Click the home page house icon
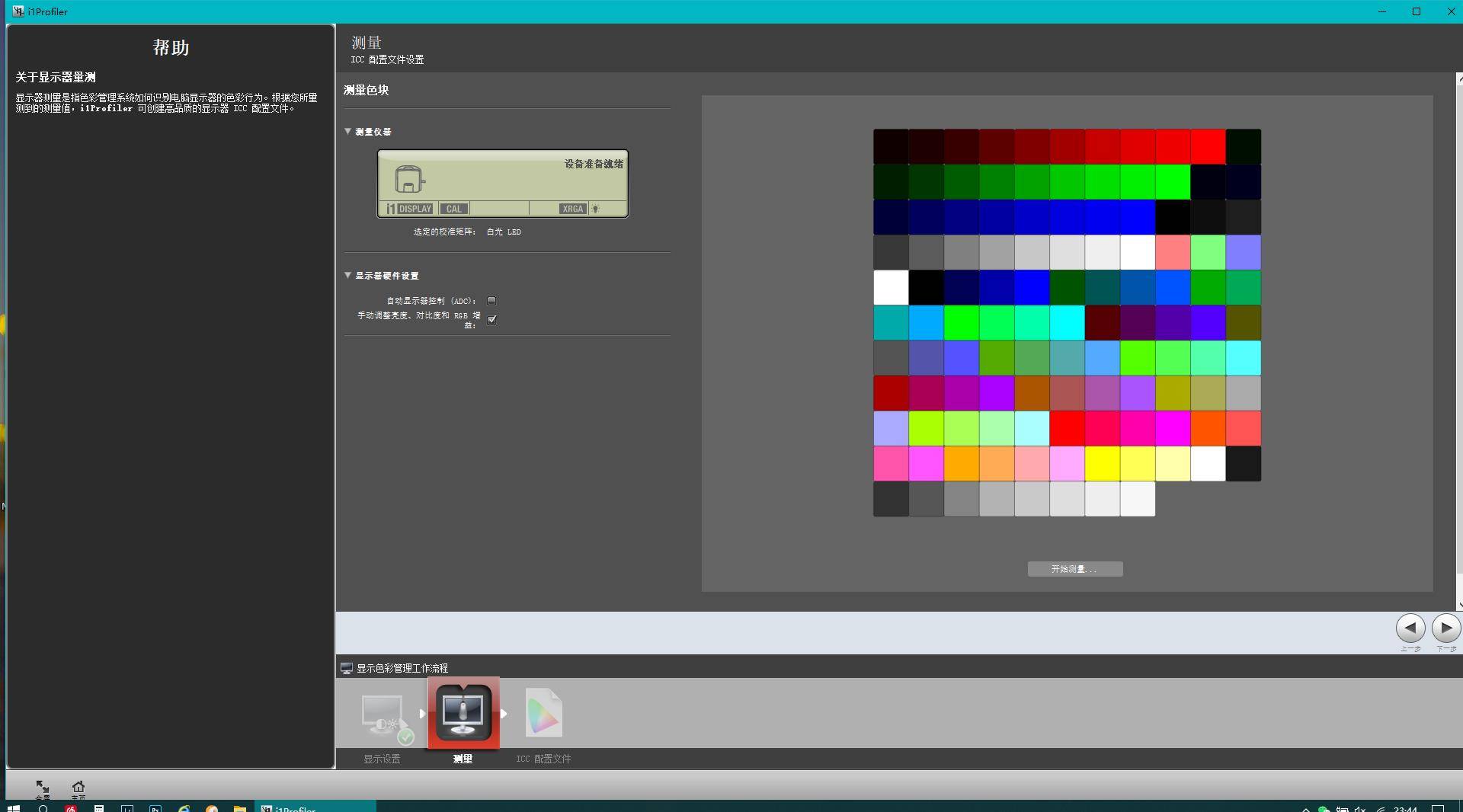This screenshot has width=1463, height=812. [x=78, y=786]
